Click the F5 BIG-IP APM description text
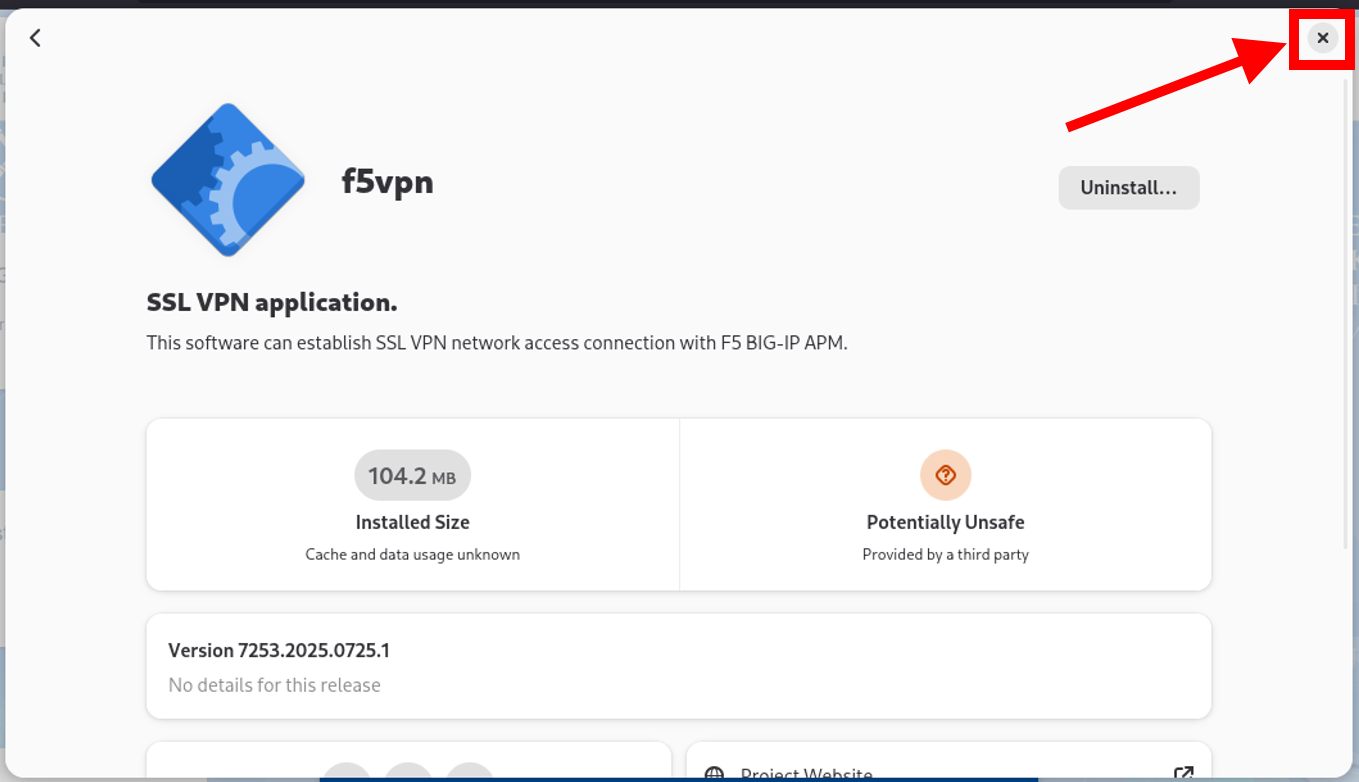This screenshot has height=782, width=1359. point(497,343)
